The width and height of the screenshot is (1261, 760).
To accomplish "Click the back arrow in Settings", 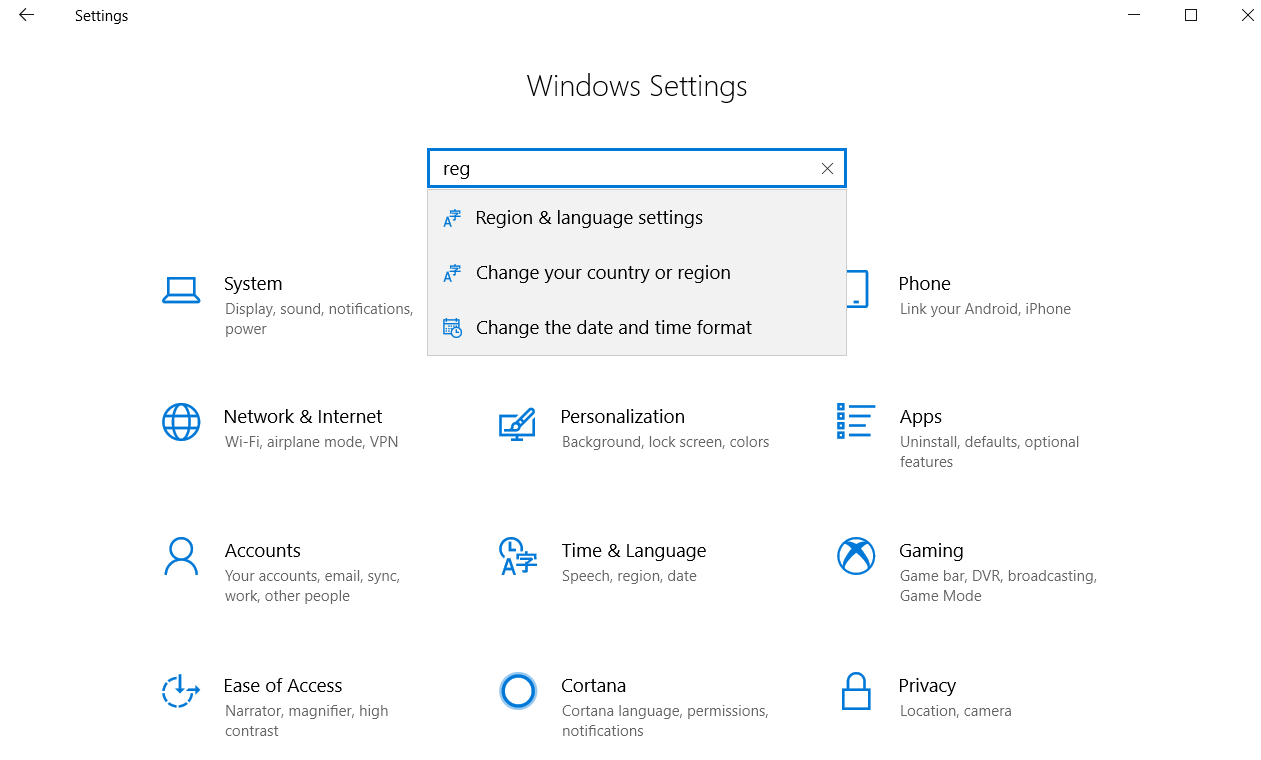I will 26,15.
